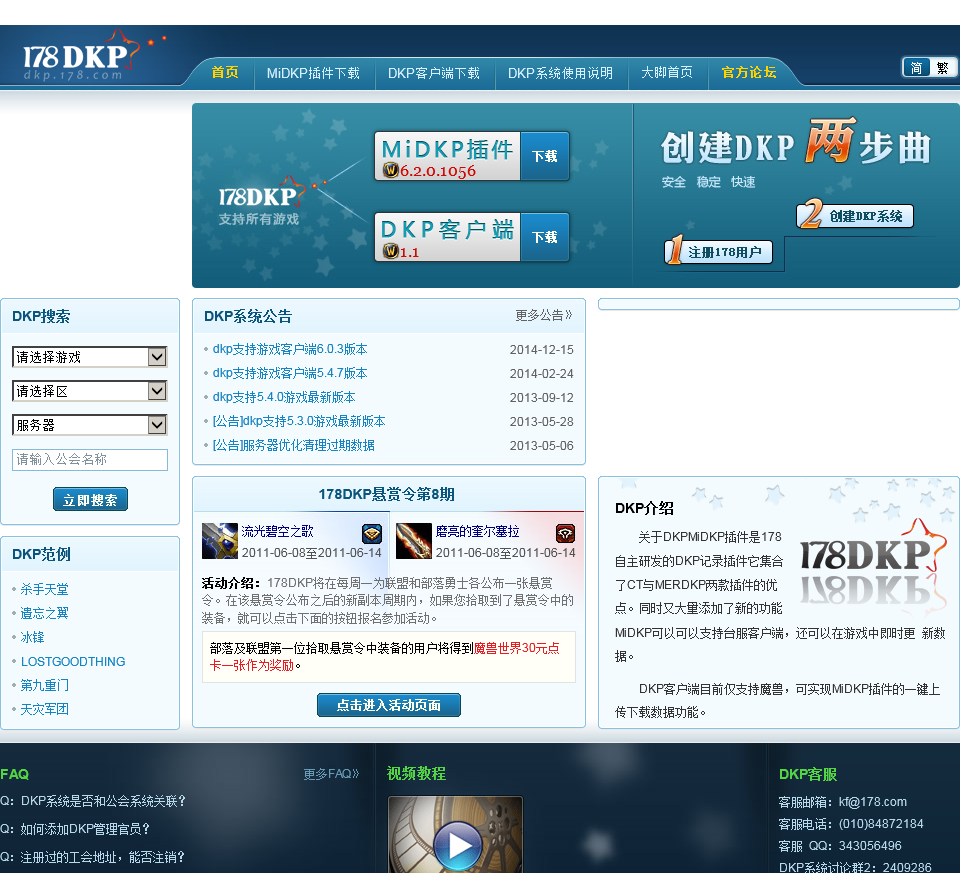Open announcement dkp支持游戏客户端5.4.7版本
This screenshot has height=873, width=960.
coord(290,373)
